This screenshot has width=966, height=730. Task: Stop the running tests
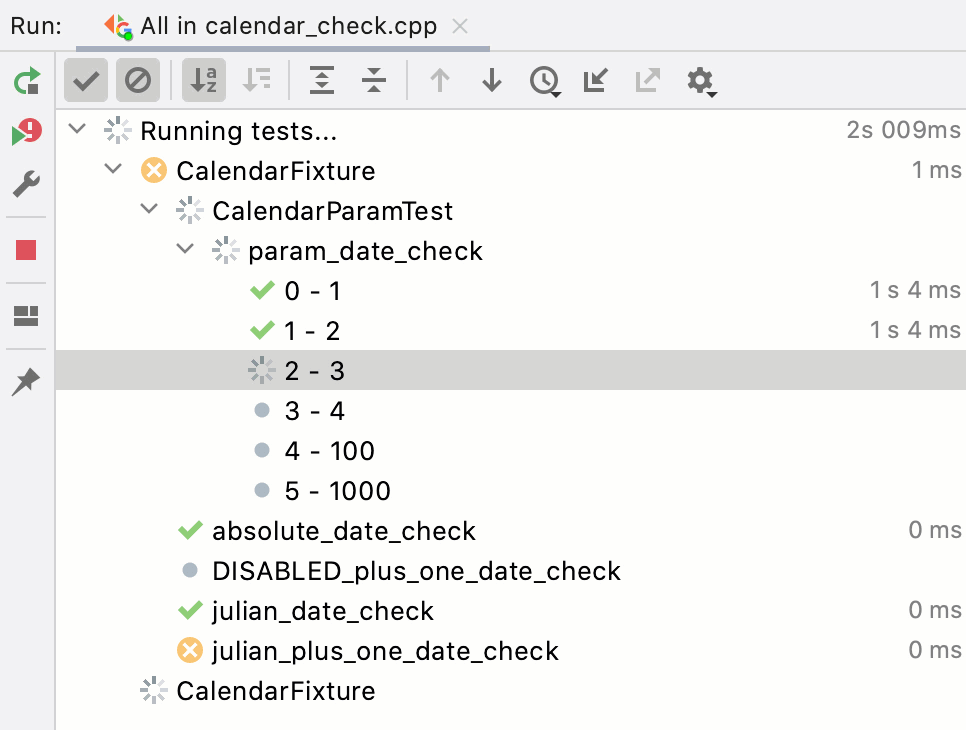point(26,250)
